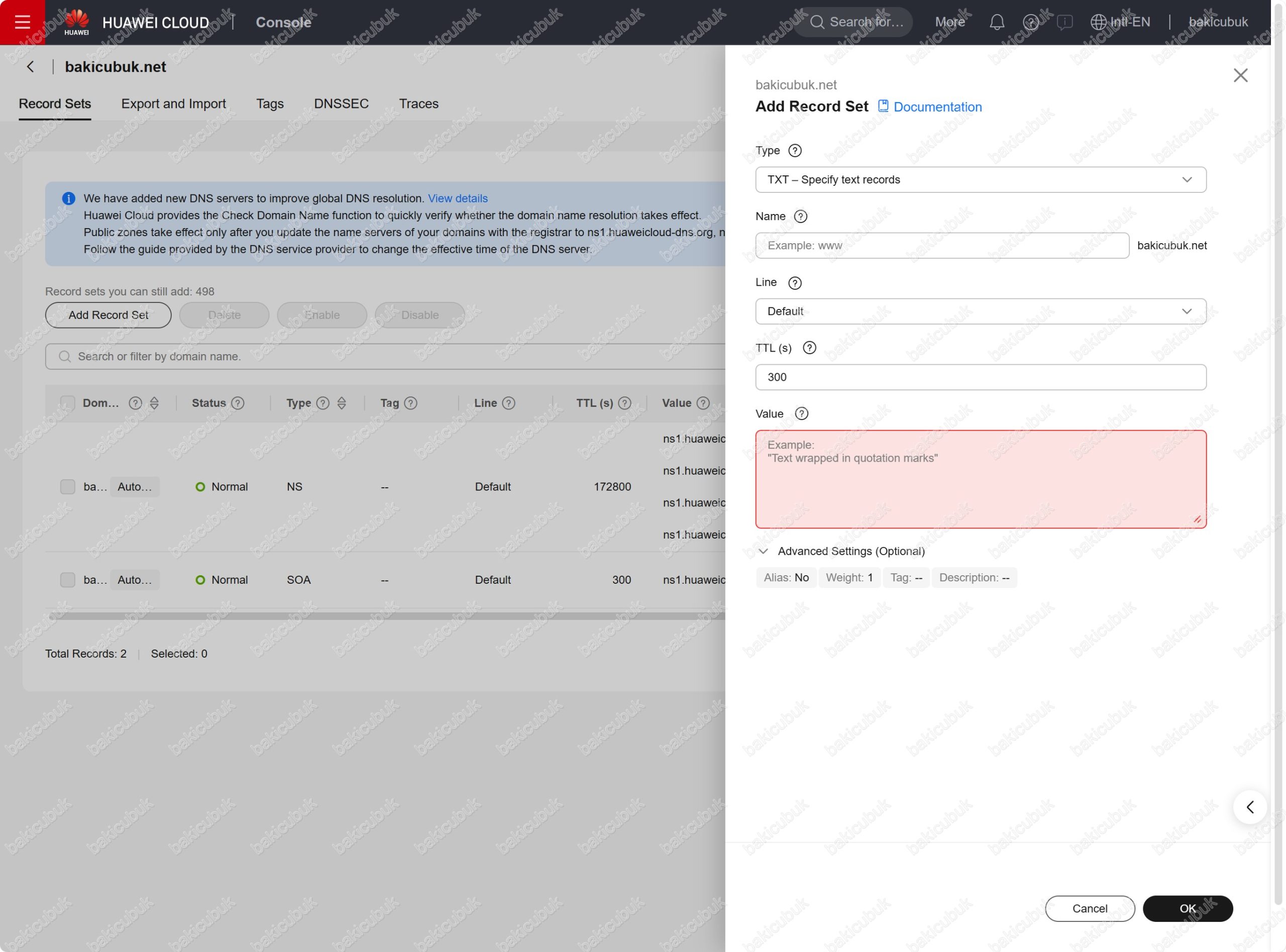
Task: Click the help icon next to Value label
Action: tap(801, 414)
